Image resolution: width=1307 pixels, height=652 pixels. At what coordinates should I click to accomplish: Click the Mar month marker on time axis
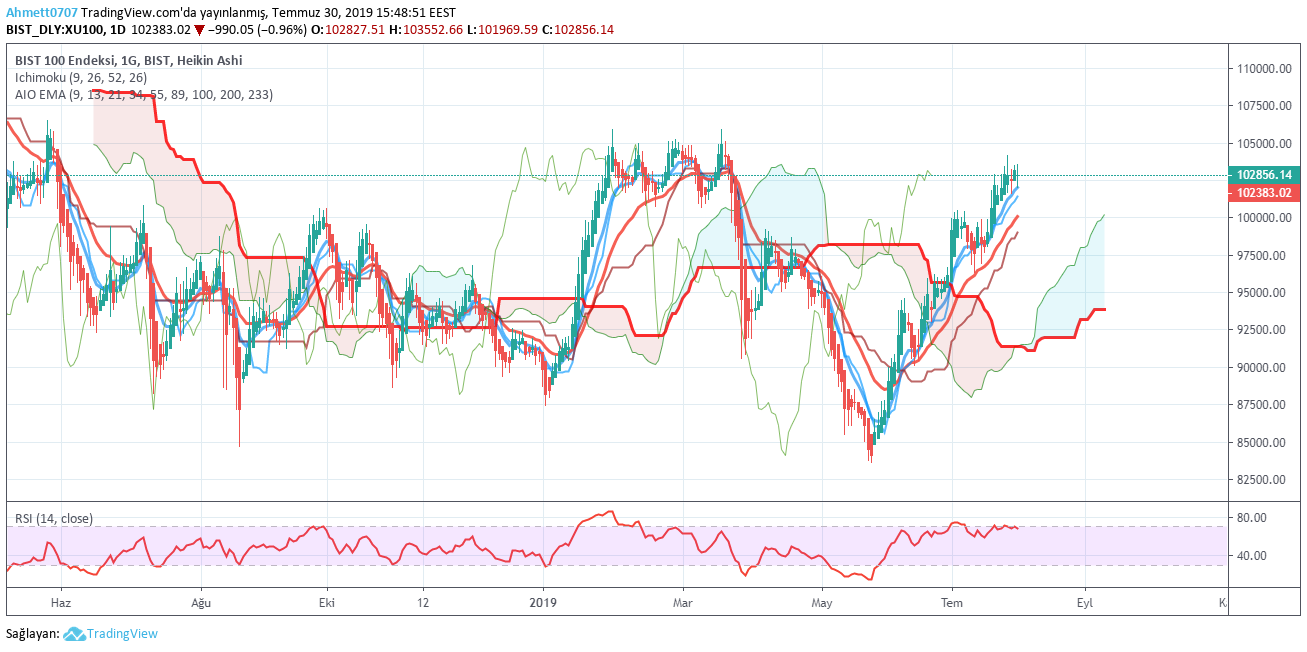point(683,603)
